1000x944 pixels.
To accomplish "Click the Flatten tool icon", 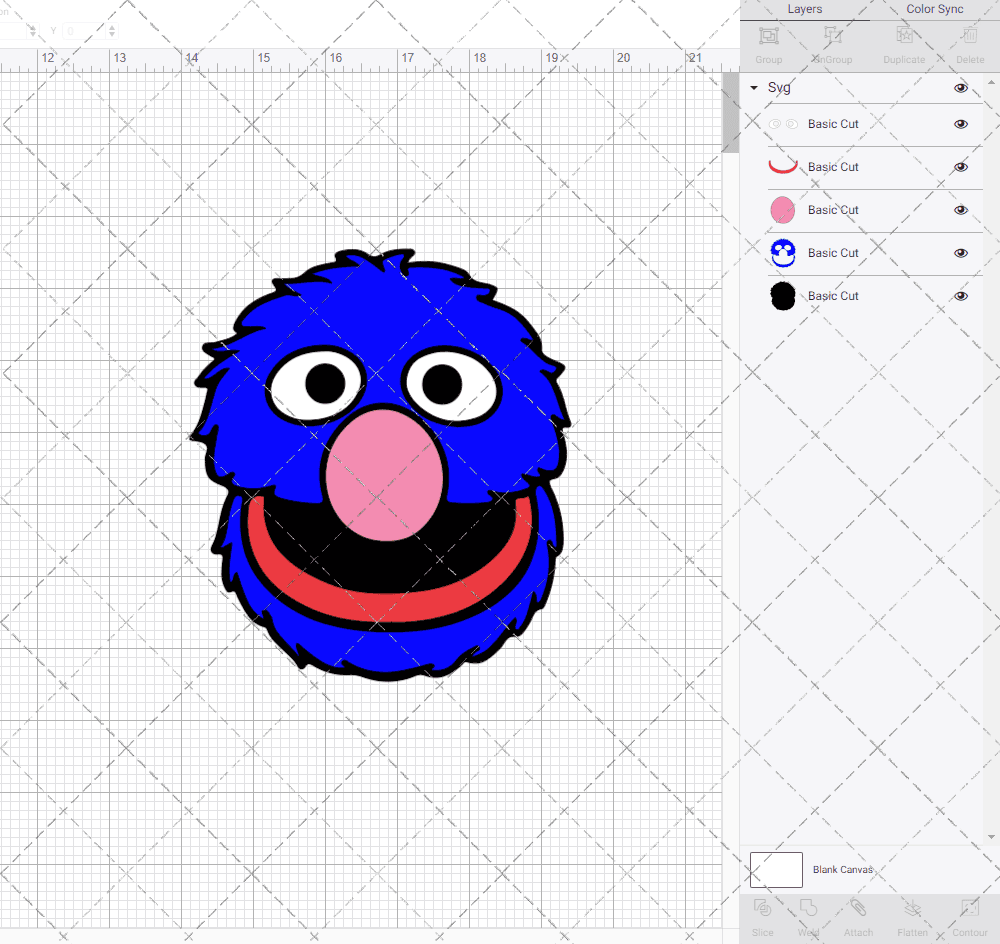I will pyautogui.click(x=913, y=908).
